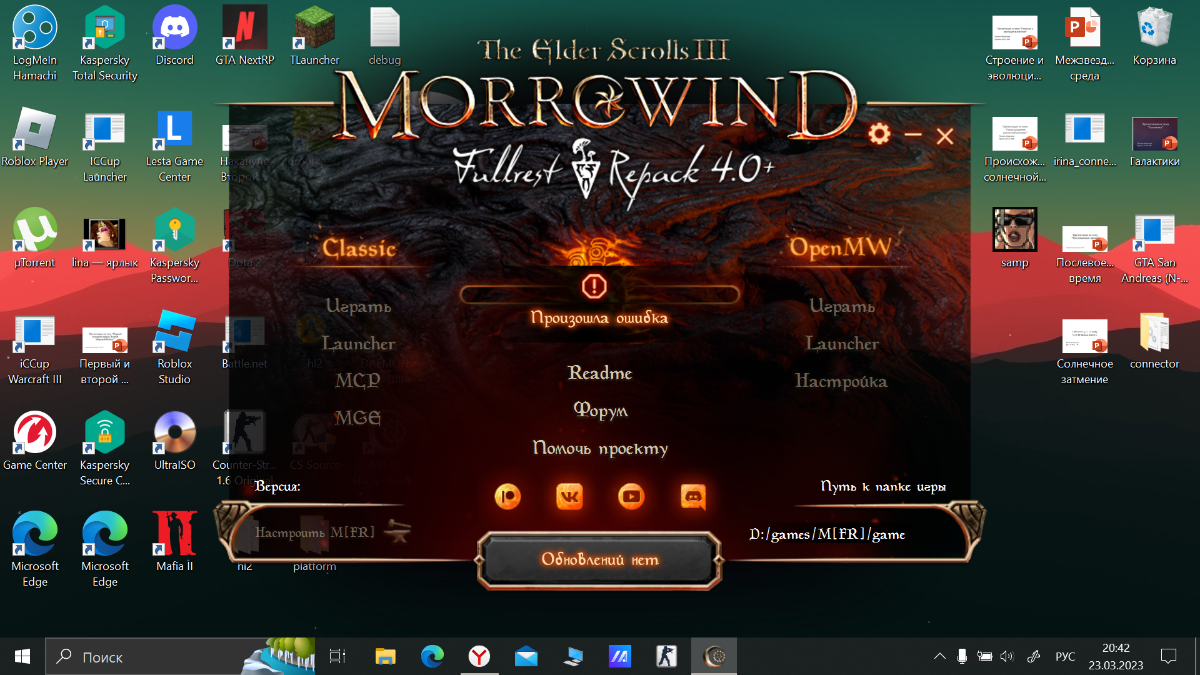Open the VK social link icon
Image resolution: width=1200 pixels, height=675 pixels.
point(570,496)
